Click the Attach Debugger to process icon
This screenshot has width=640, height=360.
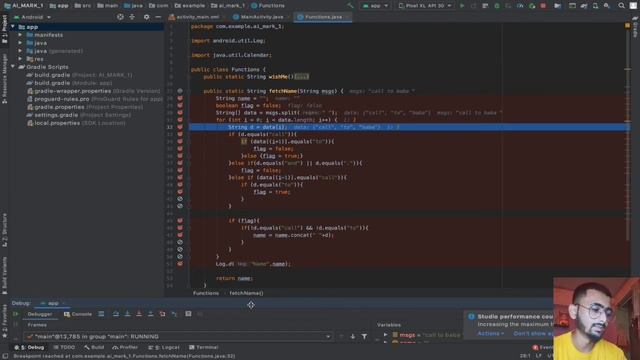coord(532,6)
